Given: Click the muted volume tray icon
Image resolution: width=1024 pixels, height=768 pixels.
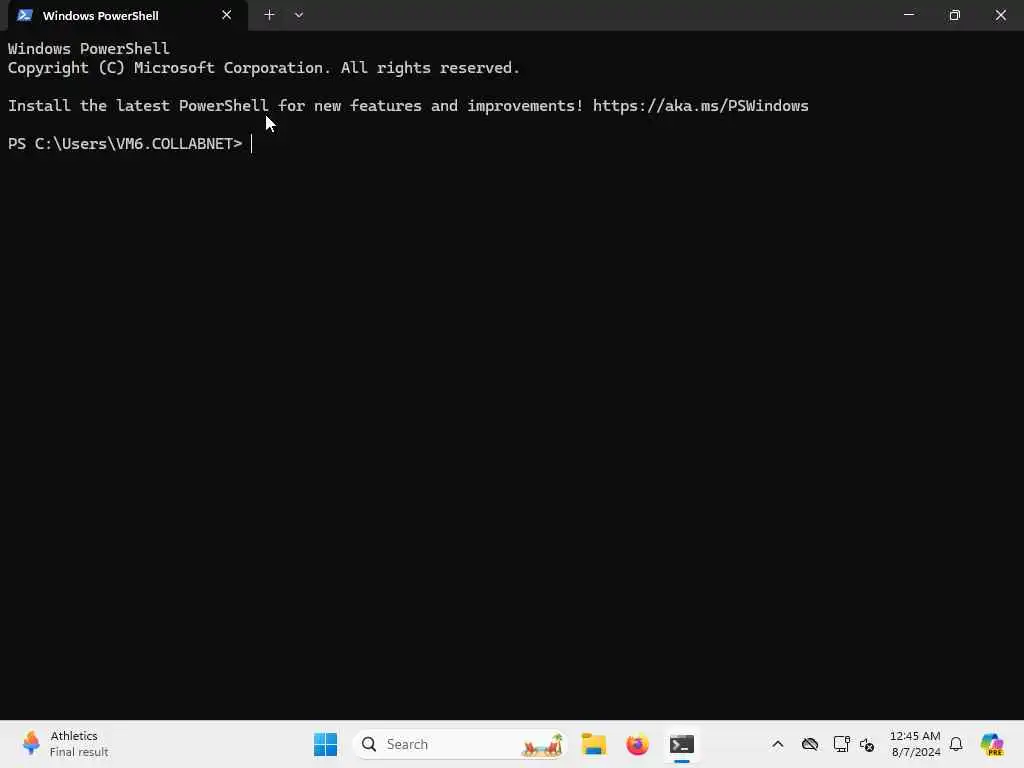Looking at the screenshot, I should [x=867, y=744].
